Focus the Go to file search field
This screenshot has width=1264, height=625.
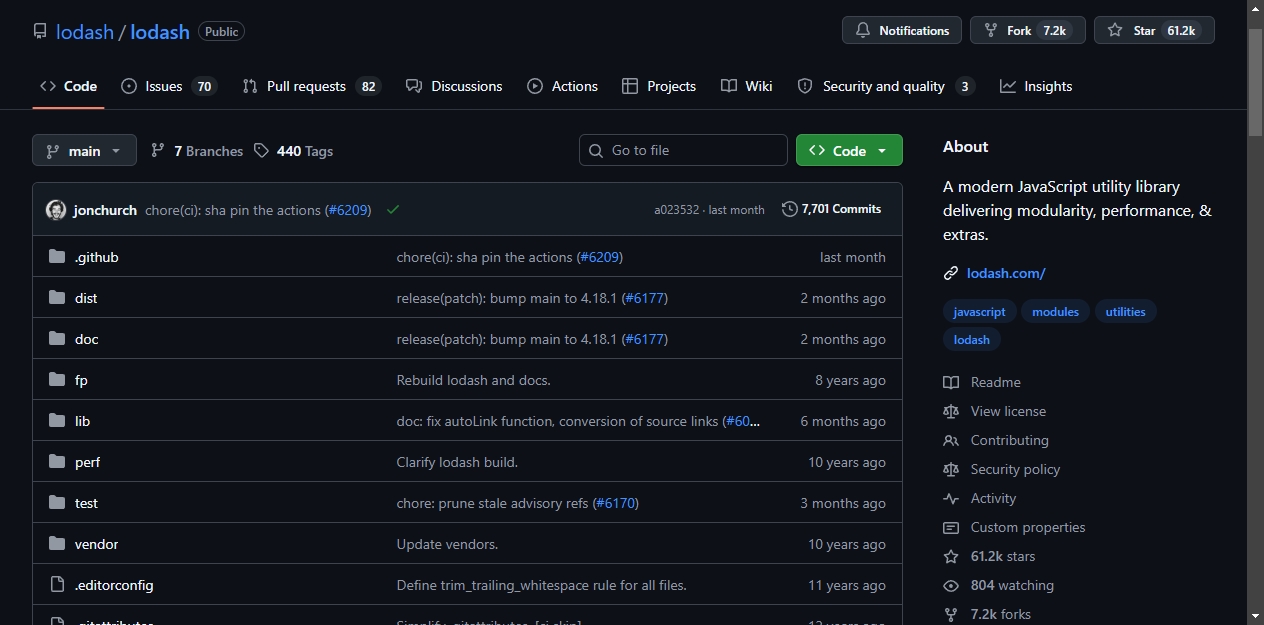click(683, 150)
